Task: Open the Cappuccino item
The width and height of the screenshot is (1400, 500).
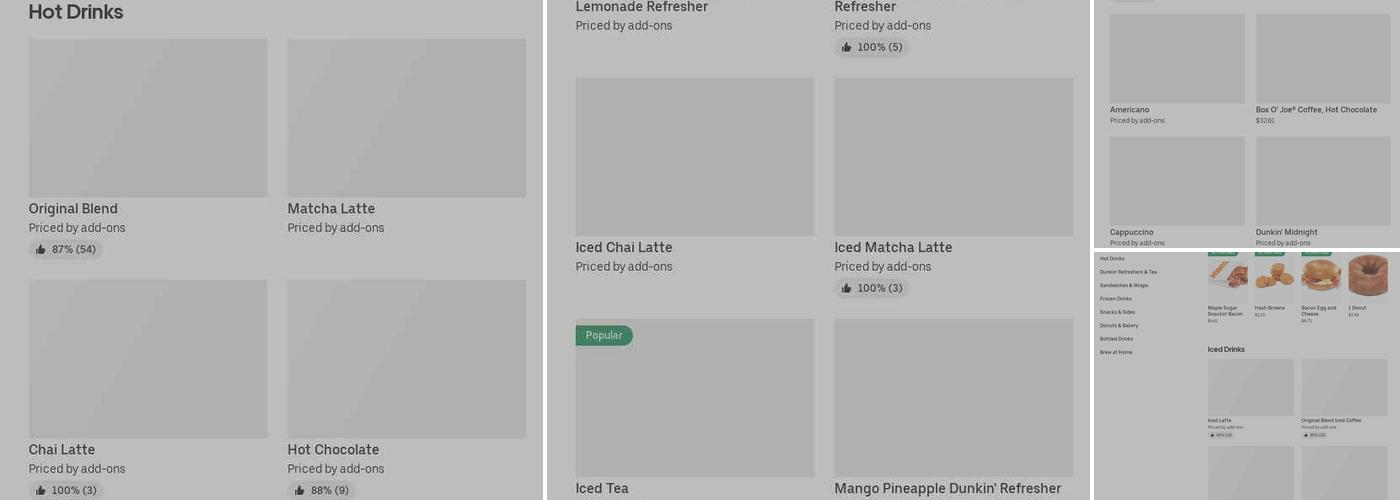Action: click(1177, 191)
